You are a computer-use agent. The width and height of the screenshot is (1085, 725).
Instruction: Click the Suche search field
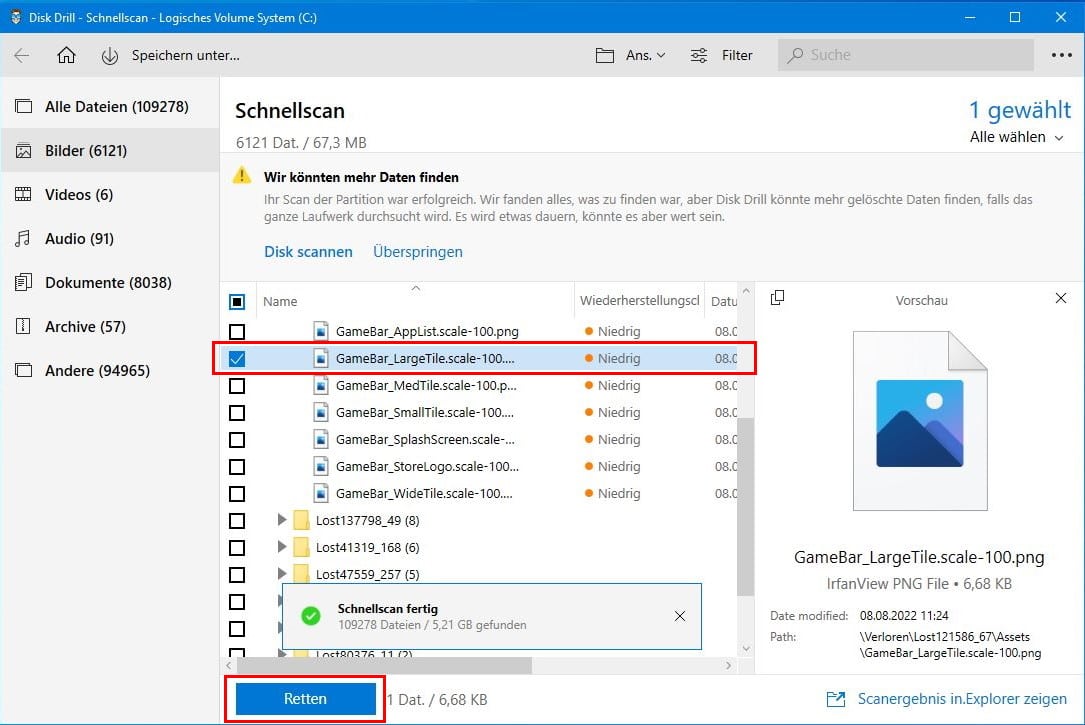(906, 55)
